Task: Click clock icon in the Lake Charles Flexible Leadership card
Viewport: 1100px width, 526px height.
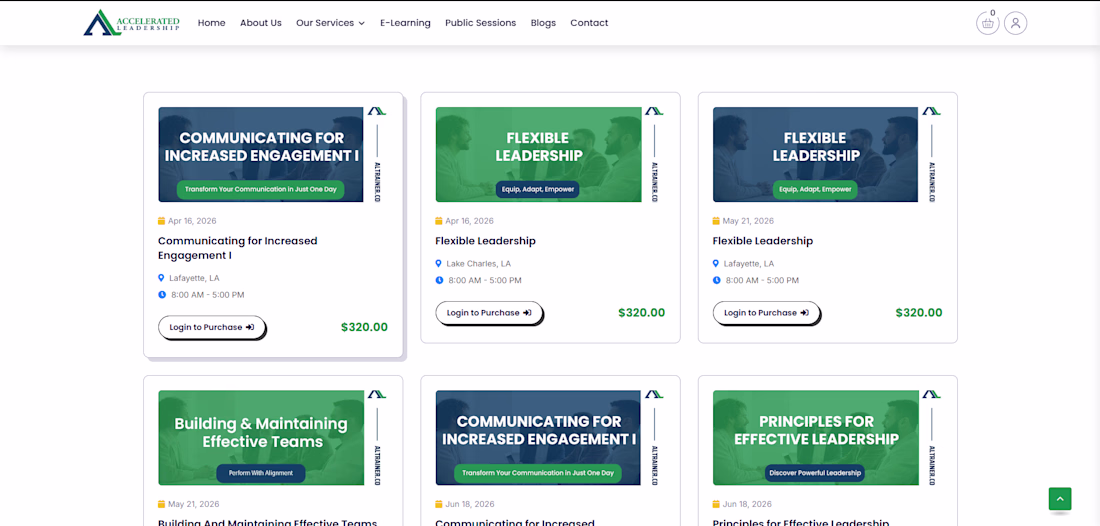Action: [439, 280]
